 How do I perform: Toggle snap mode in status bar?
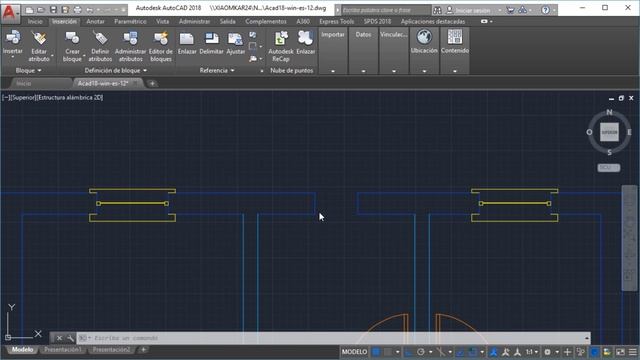pos(387,352)
